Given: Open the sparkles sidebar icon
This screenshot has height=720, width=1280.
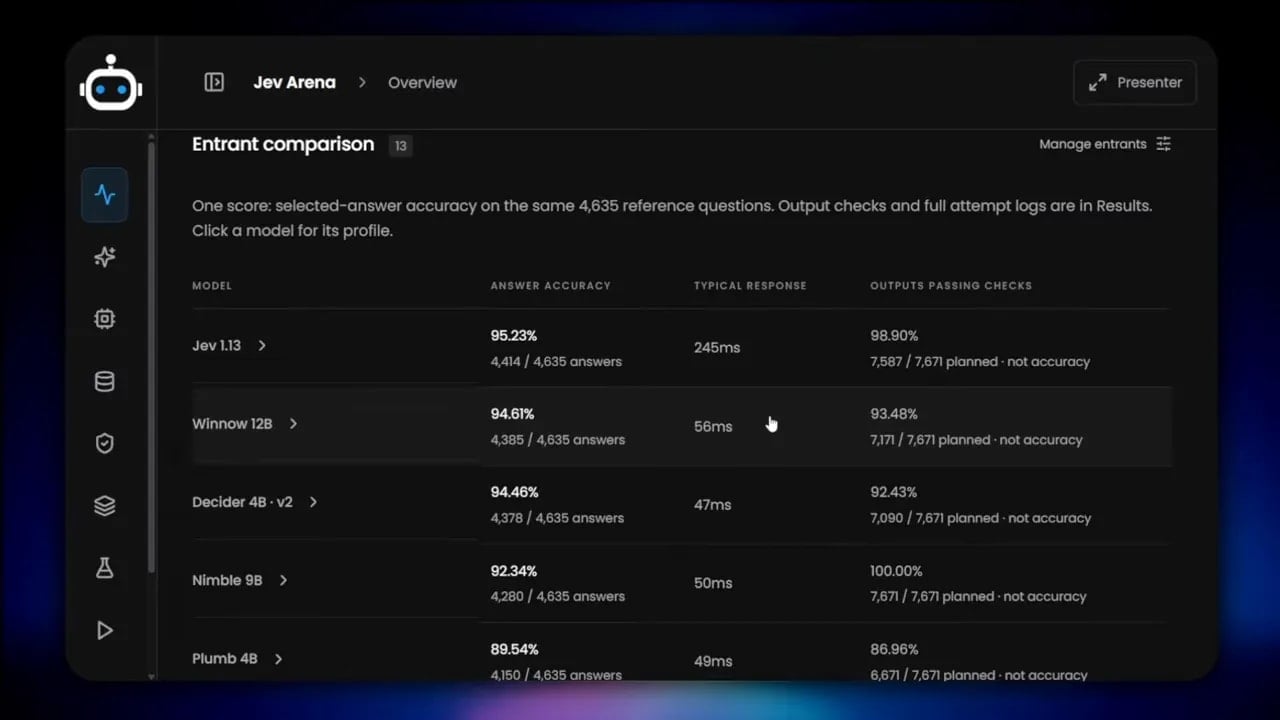Looking at the screenshot, I should (105, 257).
